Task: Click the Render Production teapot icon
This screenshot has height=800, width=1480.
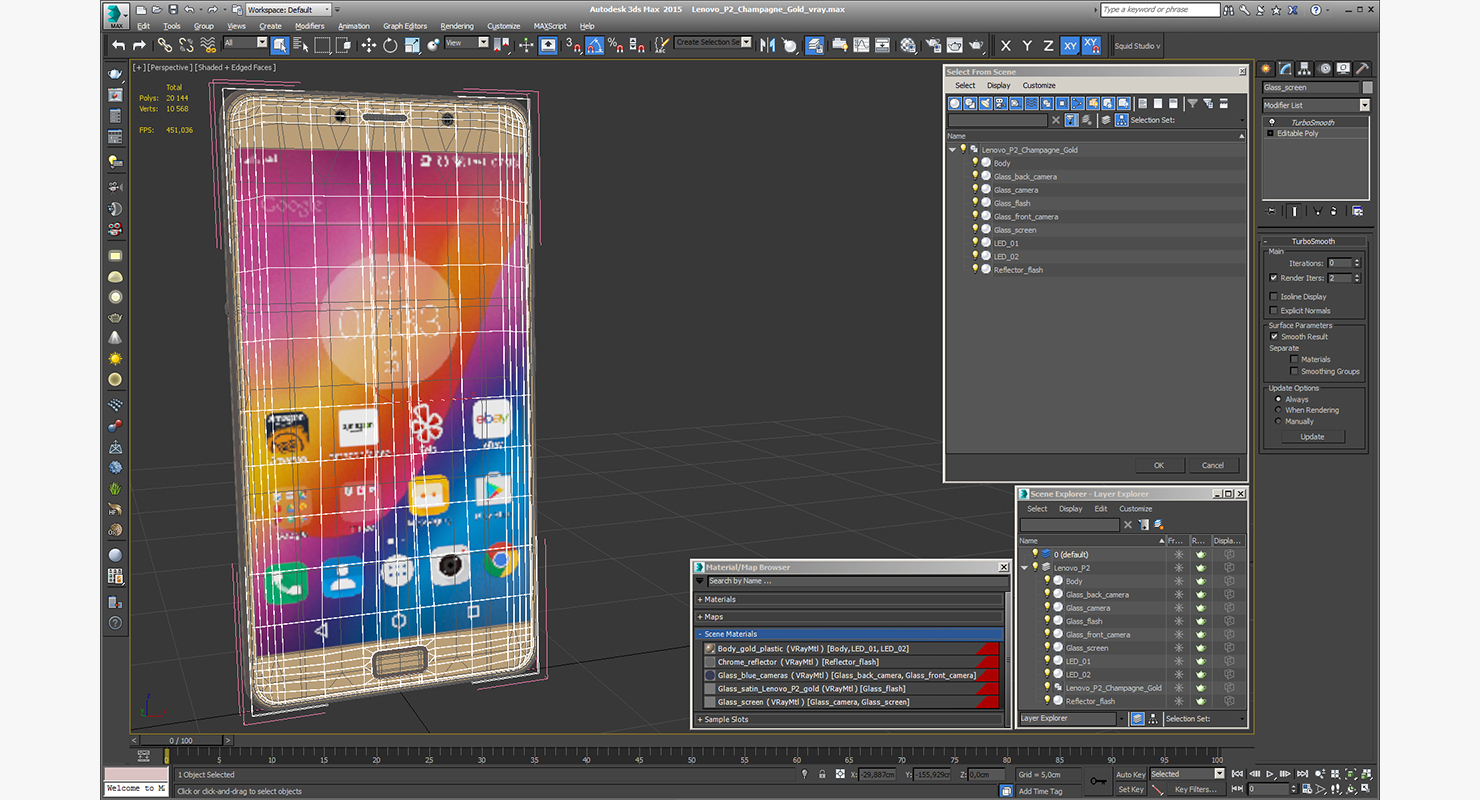Action: (x=976, y=45)
